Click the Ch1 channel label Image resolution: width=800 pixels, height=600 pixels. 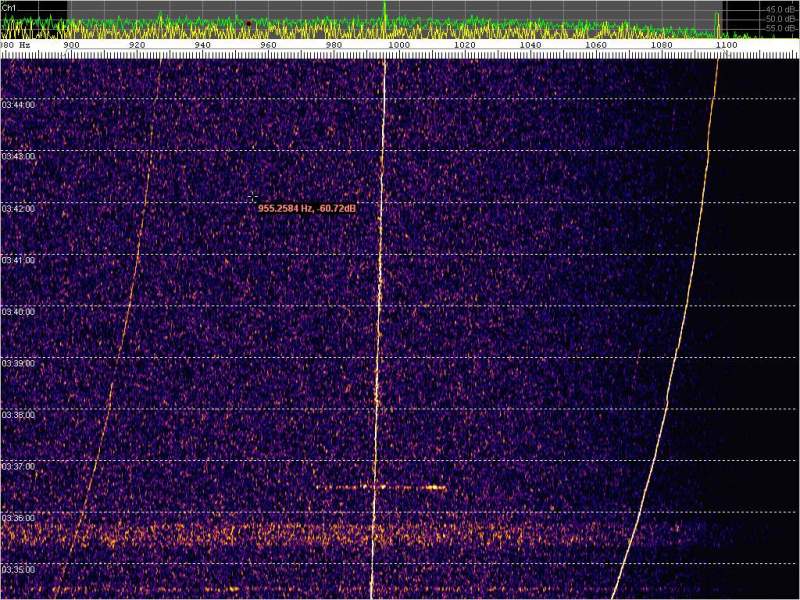pos(9,6)
